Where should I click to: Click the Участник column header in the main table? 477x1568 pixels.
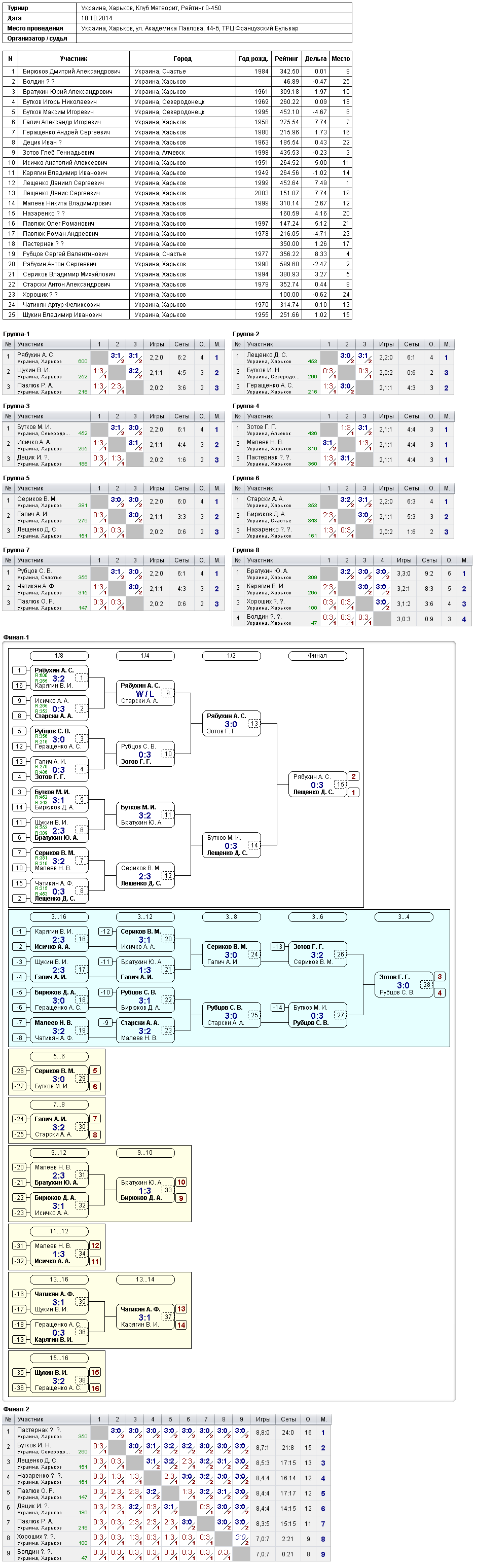click(74, 58)
